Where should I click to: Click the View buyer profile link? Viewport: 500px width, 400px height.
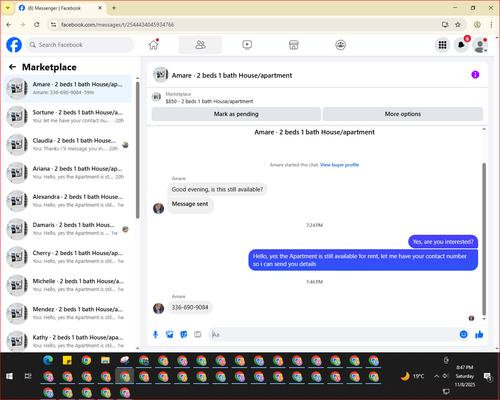click(339, 165)
